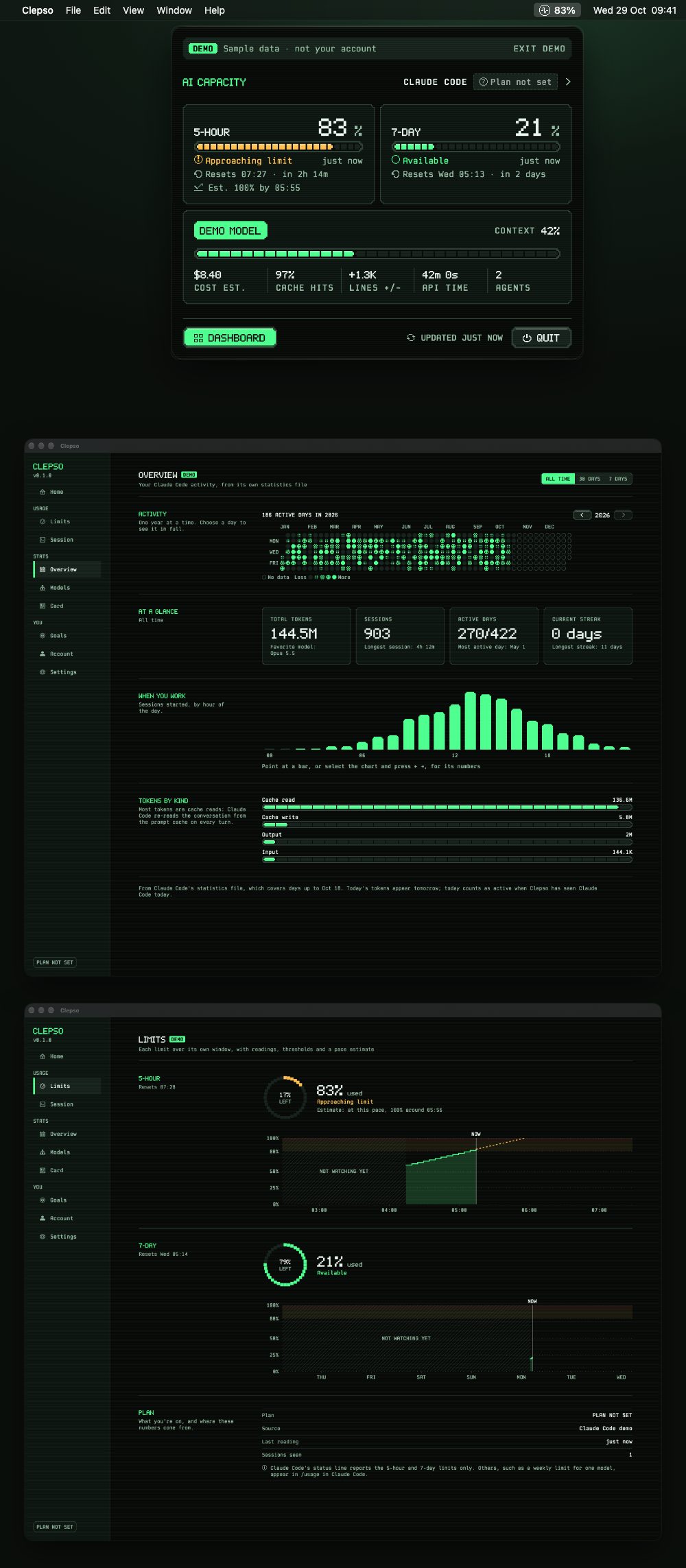Click the '97%' cache hits value

(285, 274)
